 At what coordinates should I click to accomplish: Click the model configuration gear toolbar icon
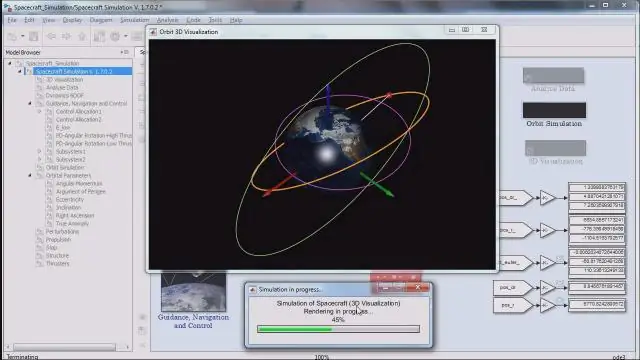pyautogui.click(x=115, y=36)
